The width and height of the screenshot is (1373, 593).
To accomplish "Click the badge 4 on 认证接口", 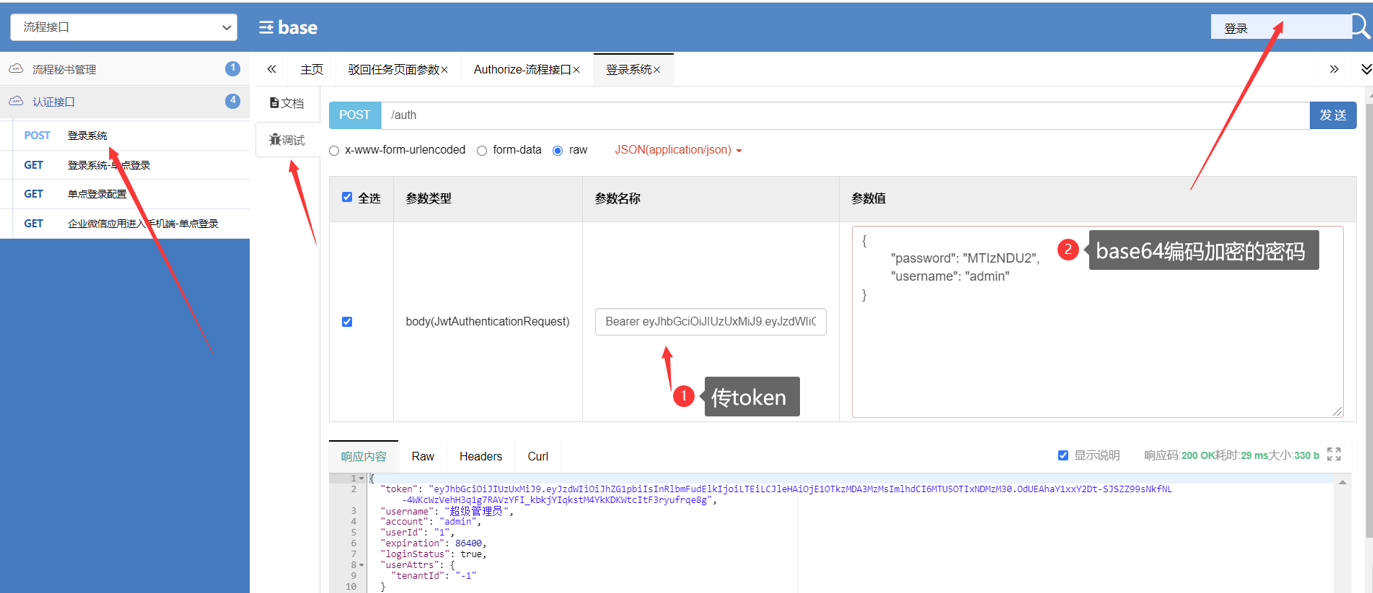I will (x=233, y=101).
